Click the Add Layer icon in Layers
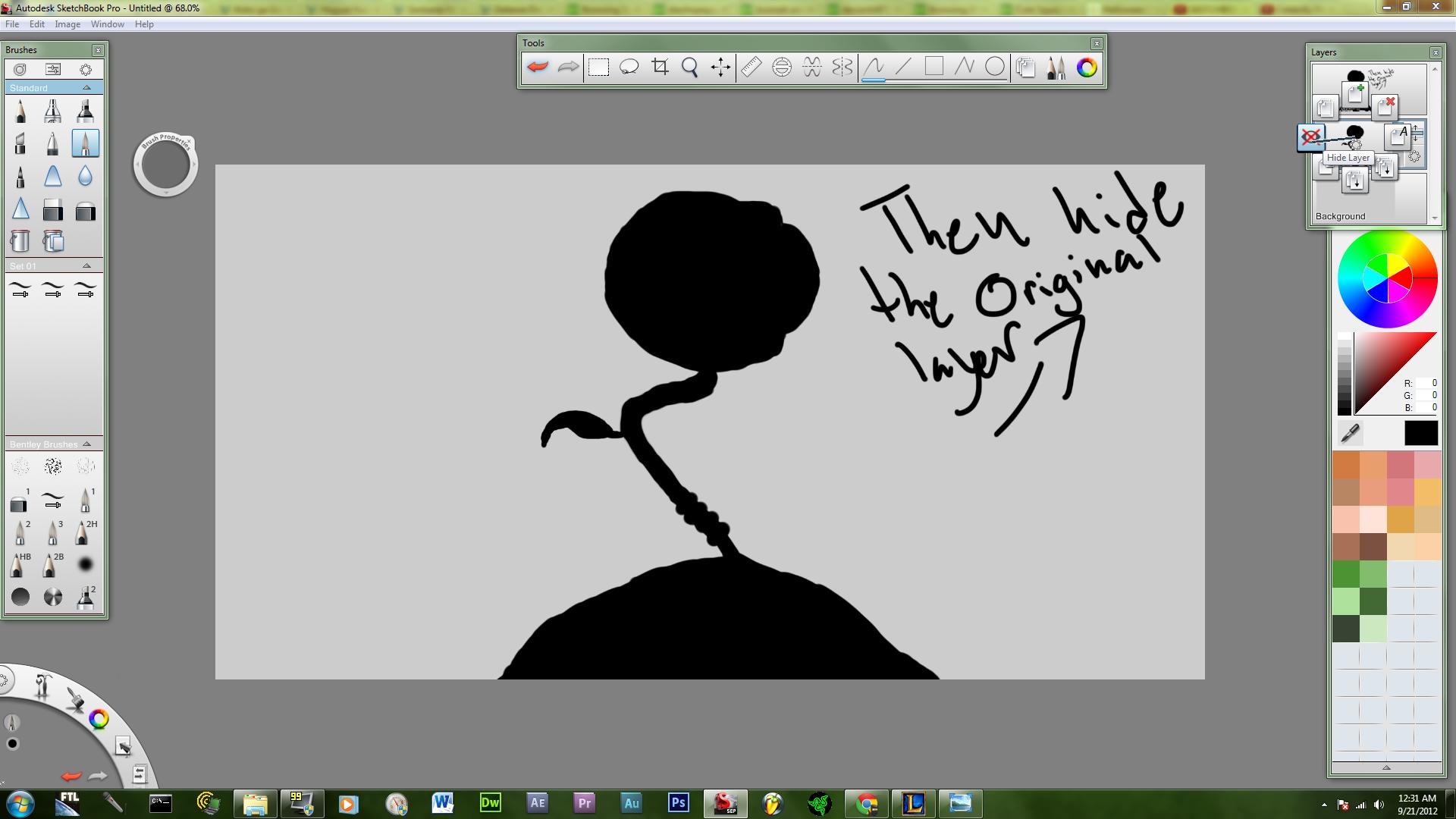The width and height of the screenshot is (1456, 819). pyautogui.click(x=1354, y=94)
